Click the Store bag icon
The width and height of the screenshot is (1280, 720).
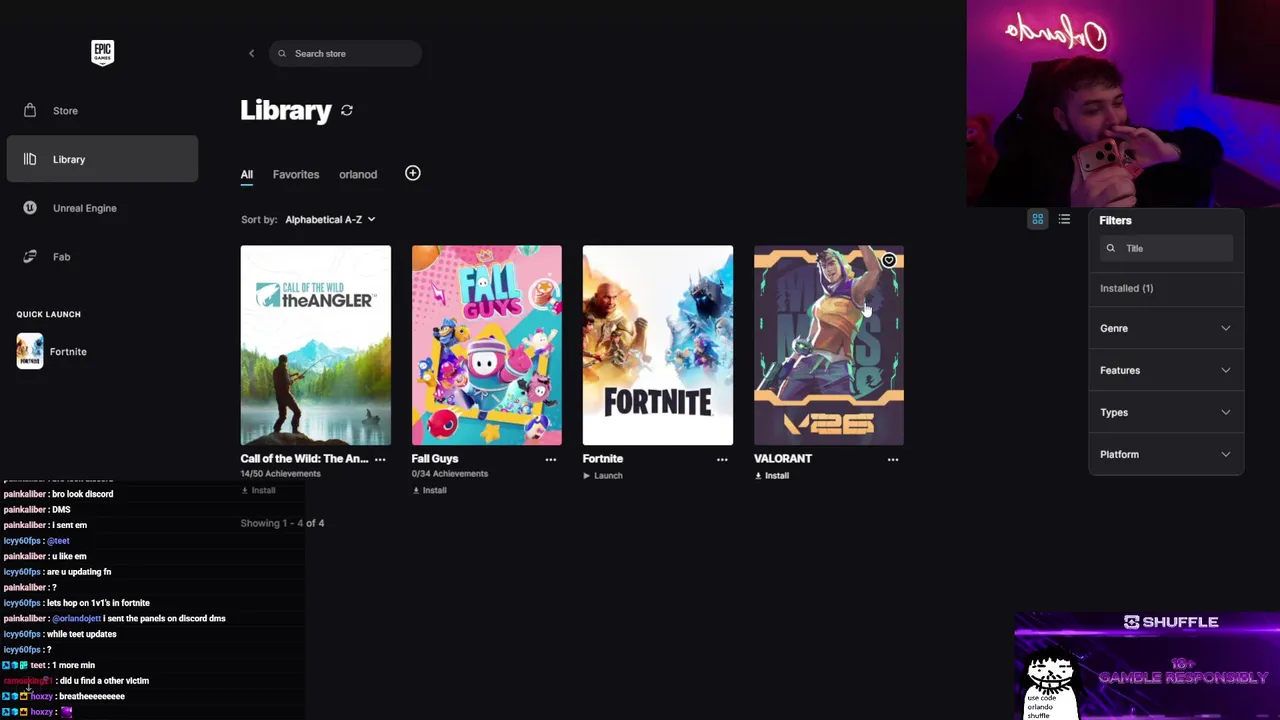[x=30, y=110]
